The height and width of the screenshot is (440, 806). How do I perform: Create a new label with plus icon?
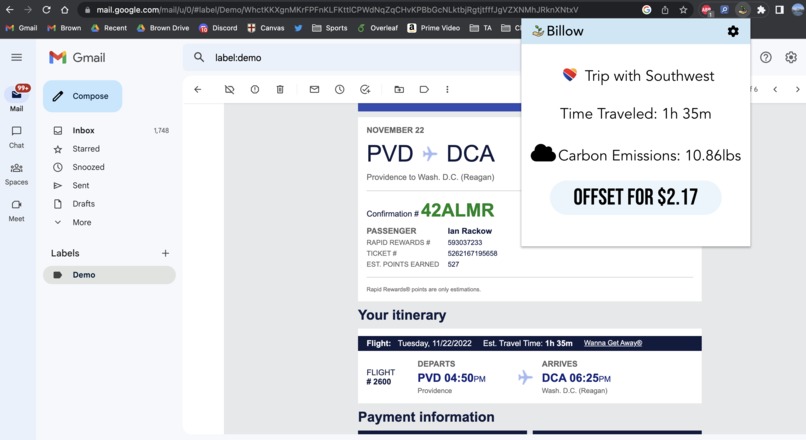(x=166, y=253)
